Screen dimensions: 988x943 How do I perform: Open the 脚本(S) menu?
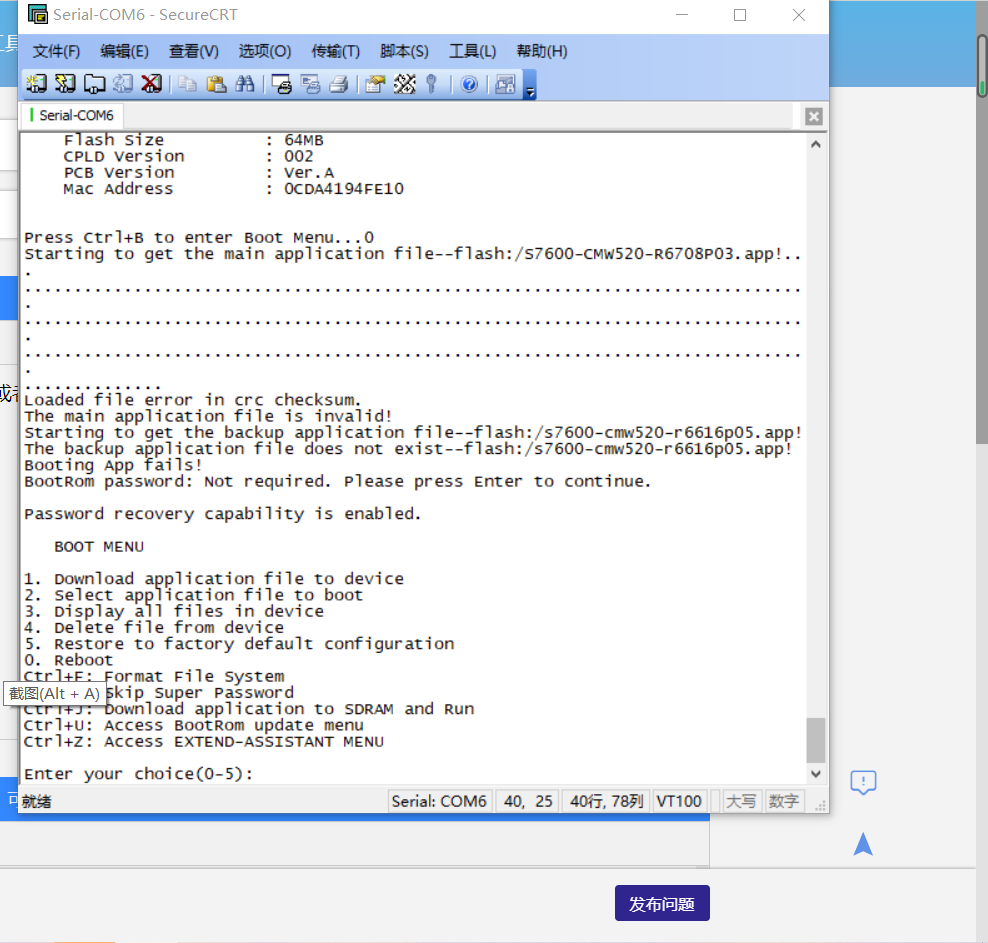404,51
